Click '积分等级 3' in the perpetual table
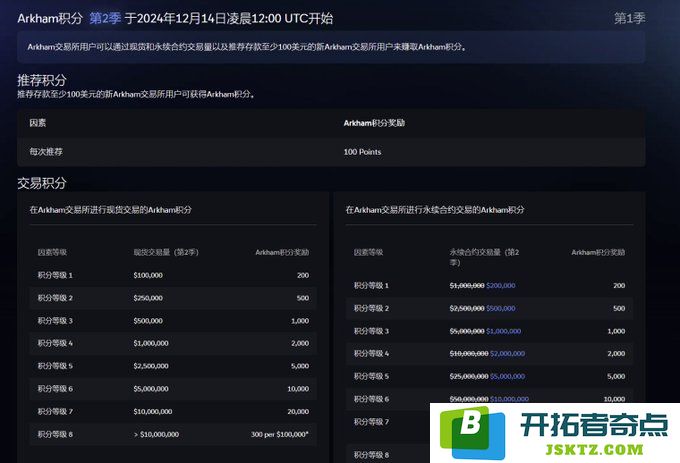The height and width of the screenshot is (463, 680). tap(371, 331)
